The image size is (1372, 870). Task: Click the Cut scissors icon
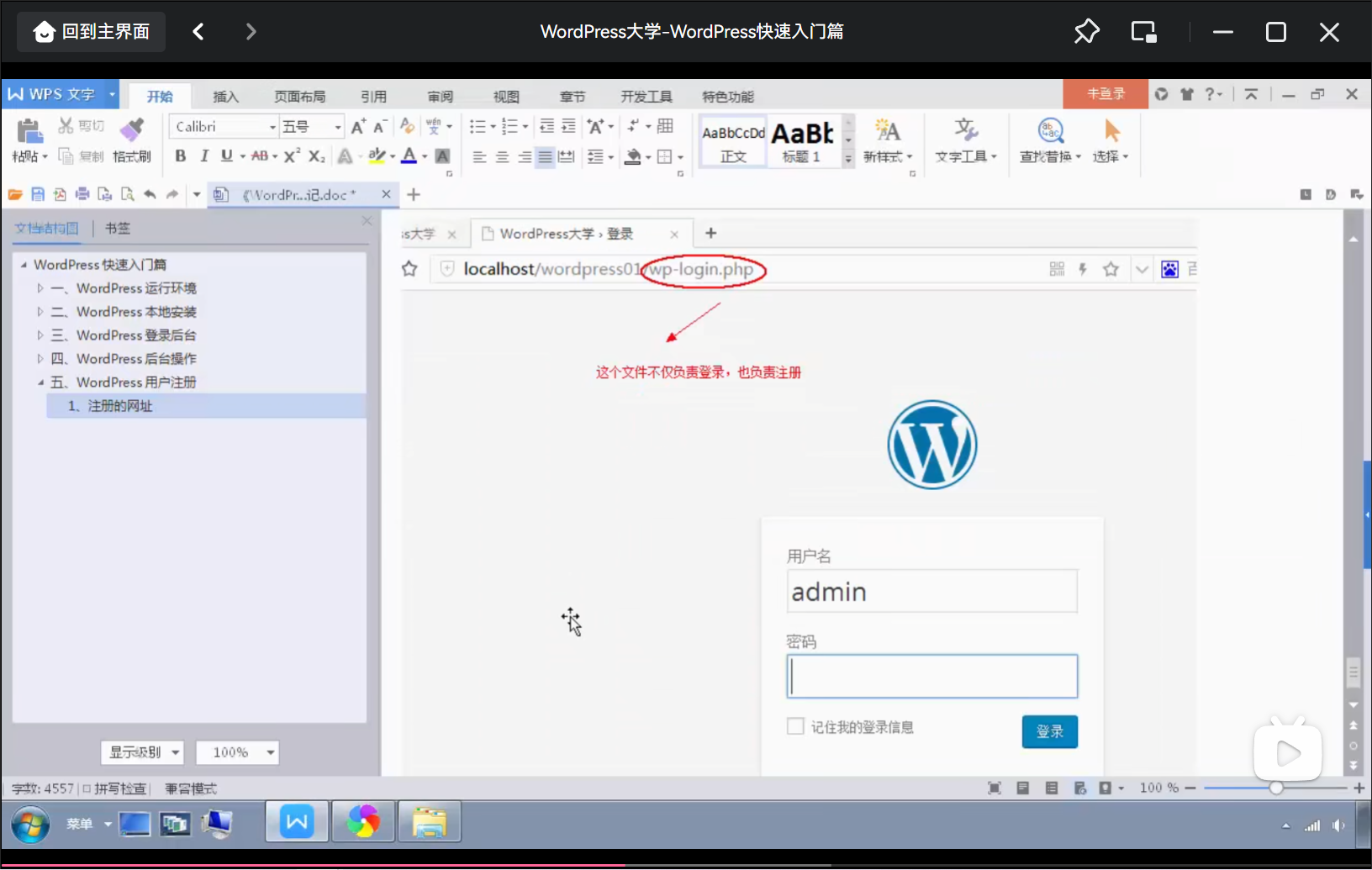[x=66, y=126]
